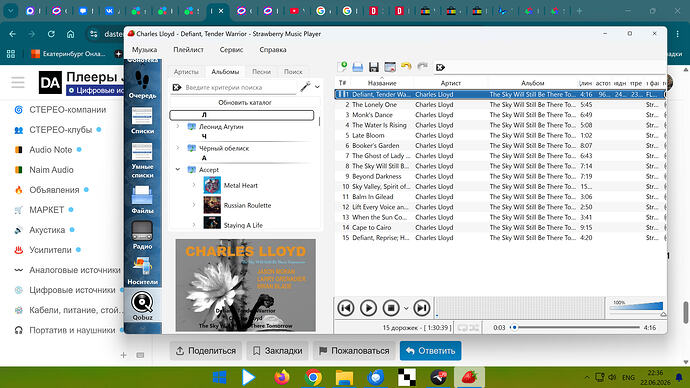Open the Музыка menu
Image resolution: width=690 pixels, height=388 pixels.
(x=144, y=50)
